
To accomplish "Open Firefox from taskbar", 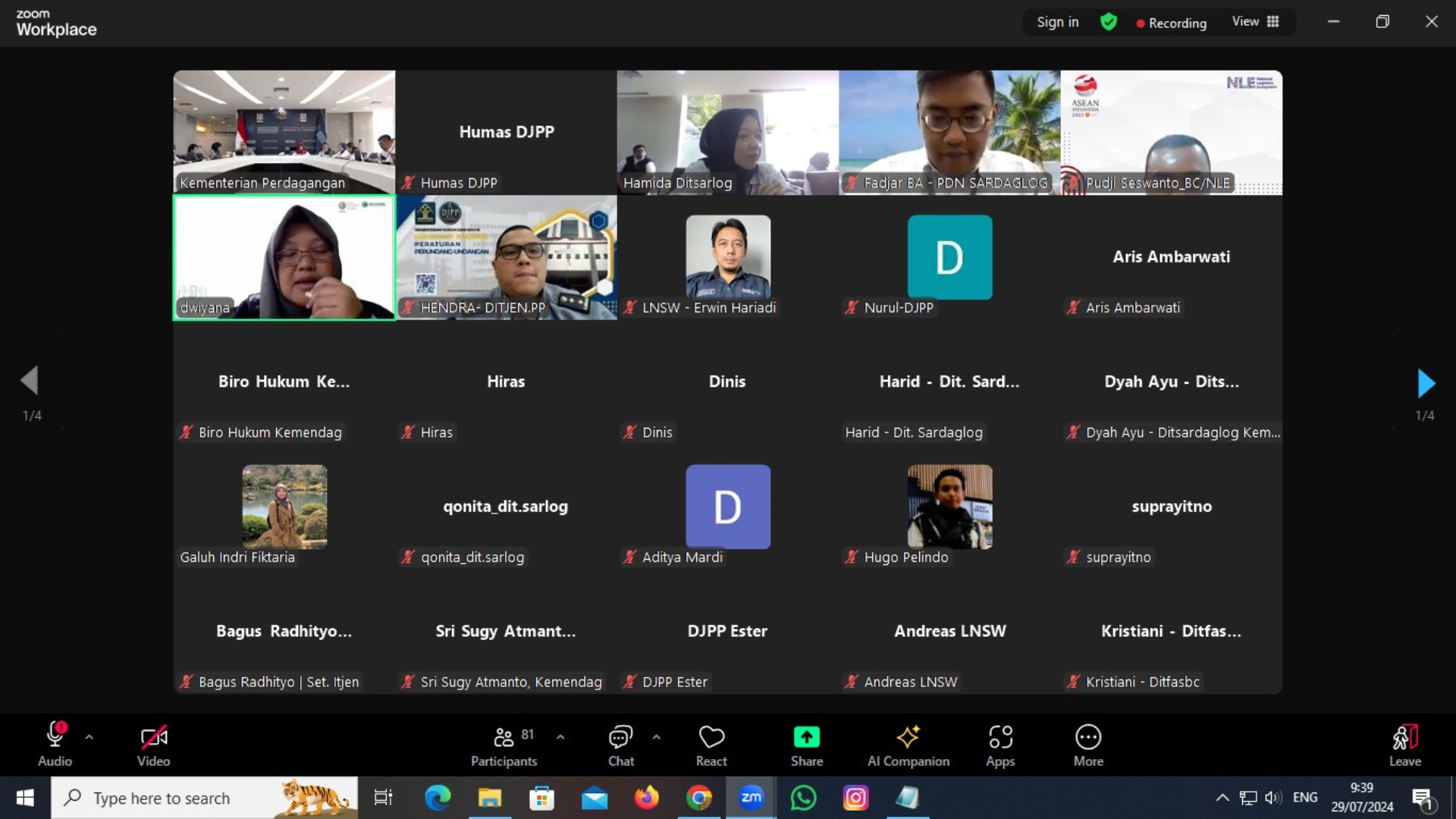I will click(647, 798).
